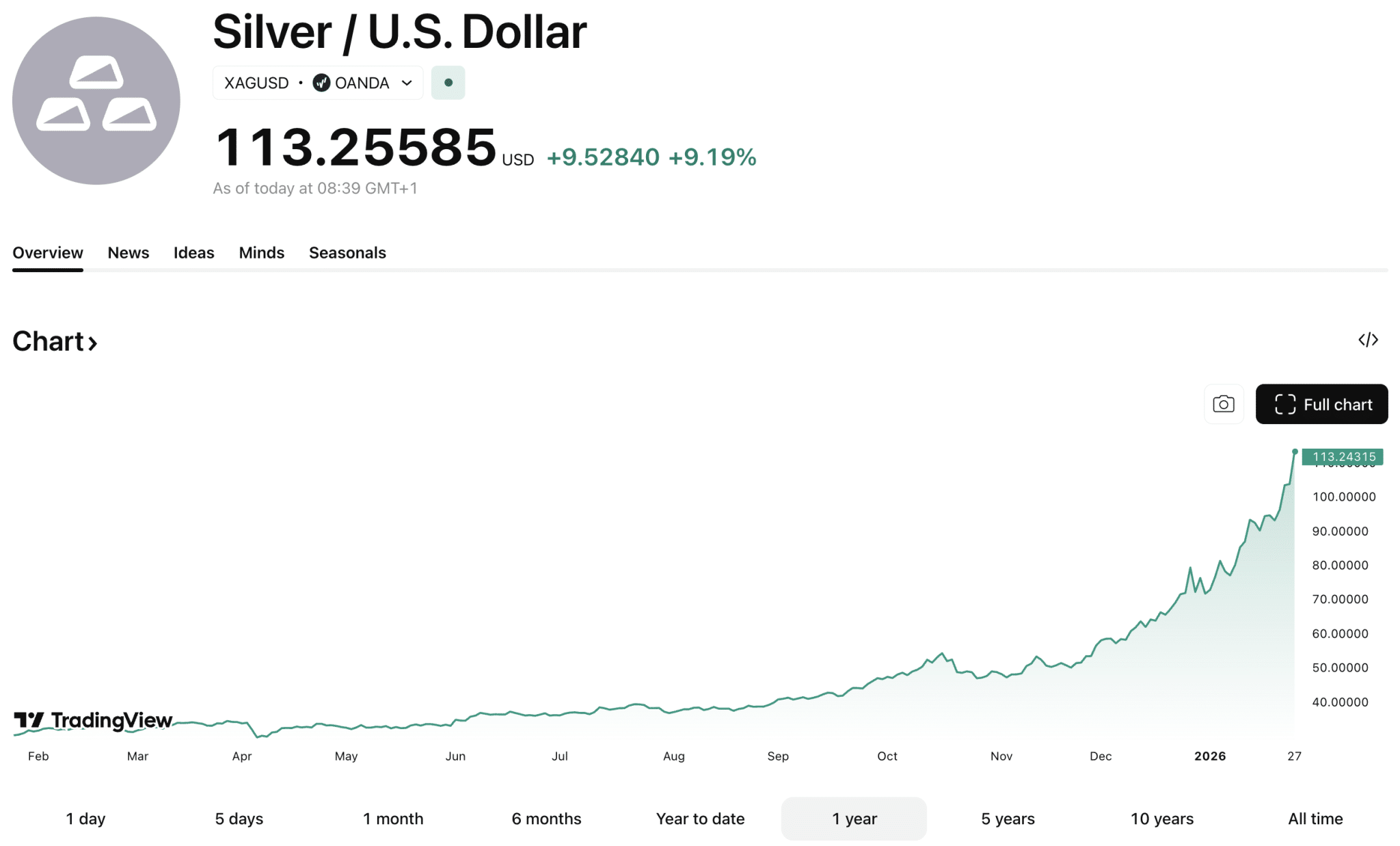Open the XAGUSD symbol source dropdown

256,83
